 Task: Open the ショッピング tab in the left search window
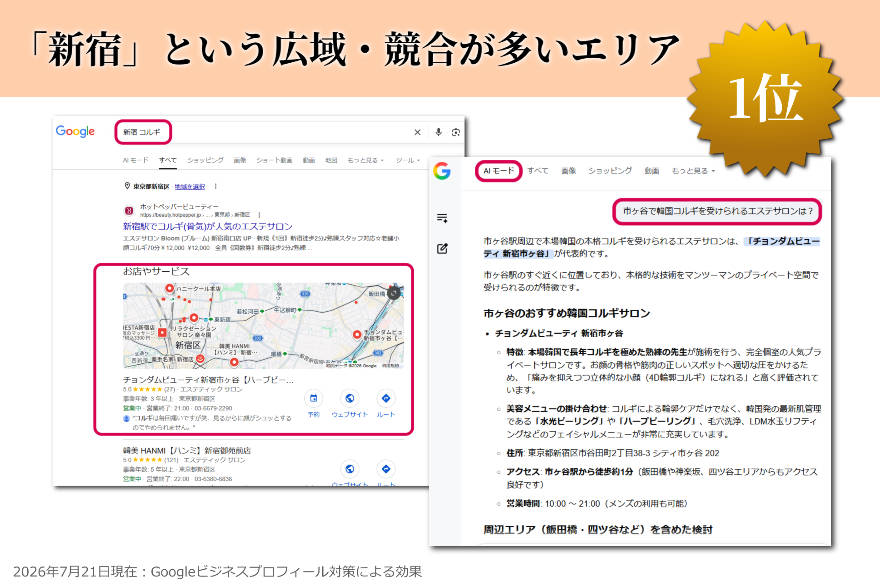[x=205, y=160]
